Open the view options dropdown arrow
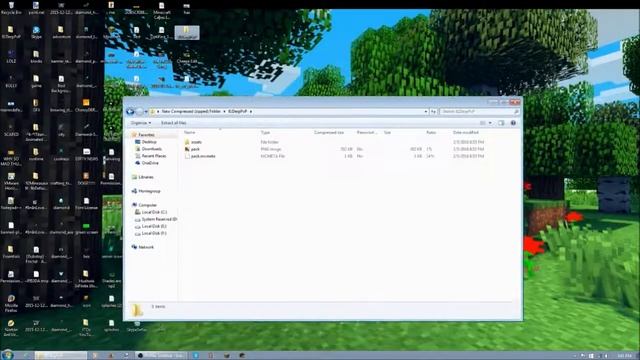640x360 pixels. coord(490,123)
